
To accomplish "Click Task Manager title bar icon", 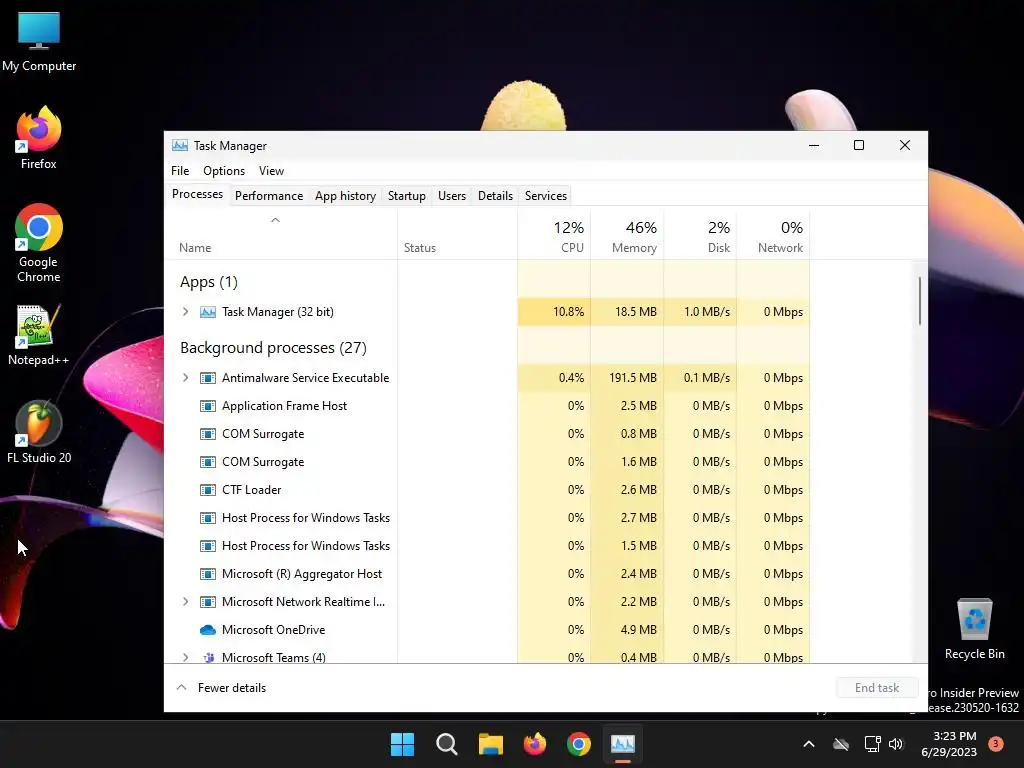I will coord(180,146).
